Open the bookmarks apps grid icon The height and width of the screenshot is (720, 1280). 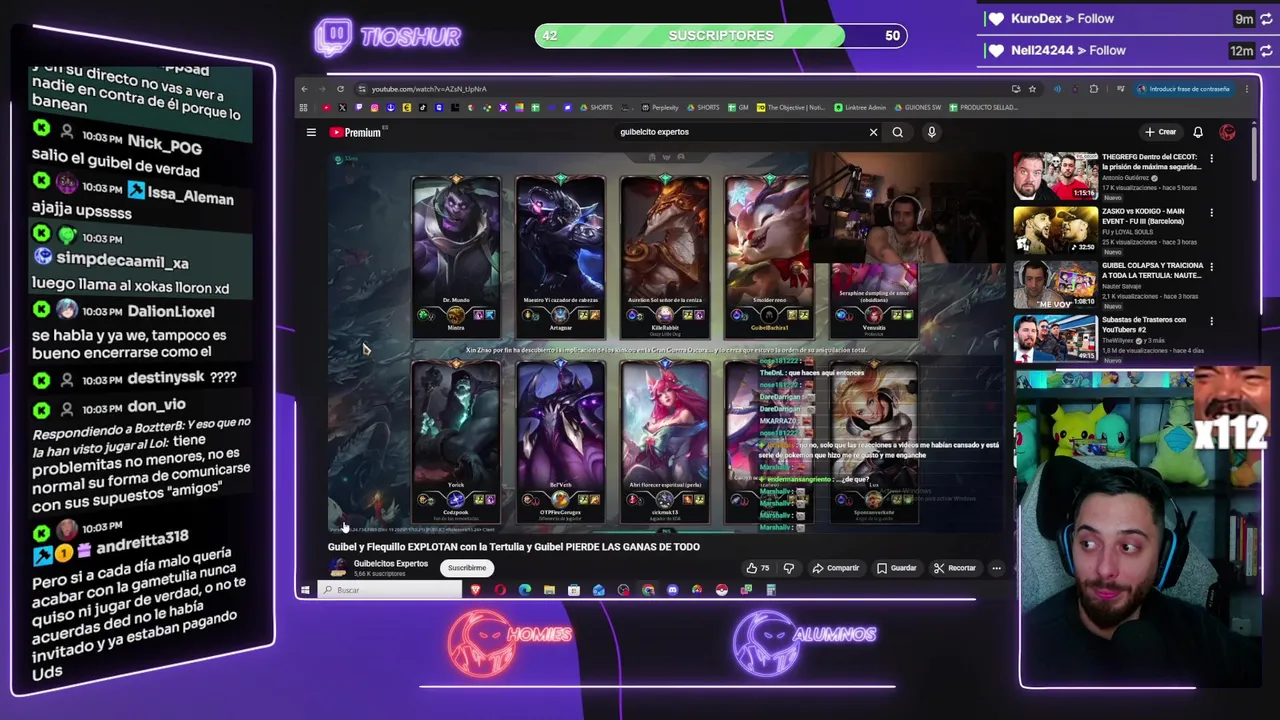click(x=304, y=108)
